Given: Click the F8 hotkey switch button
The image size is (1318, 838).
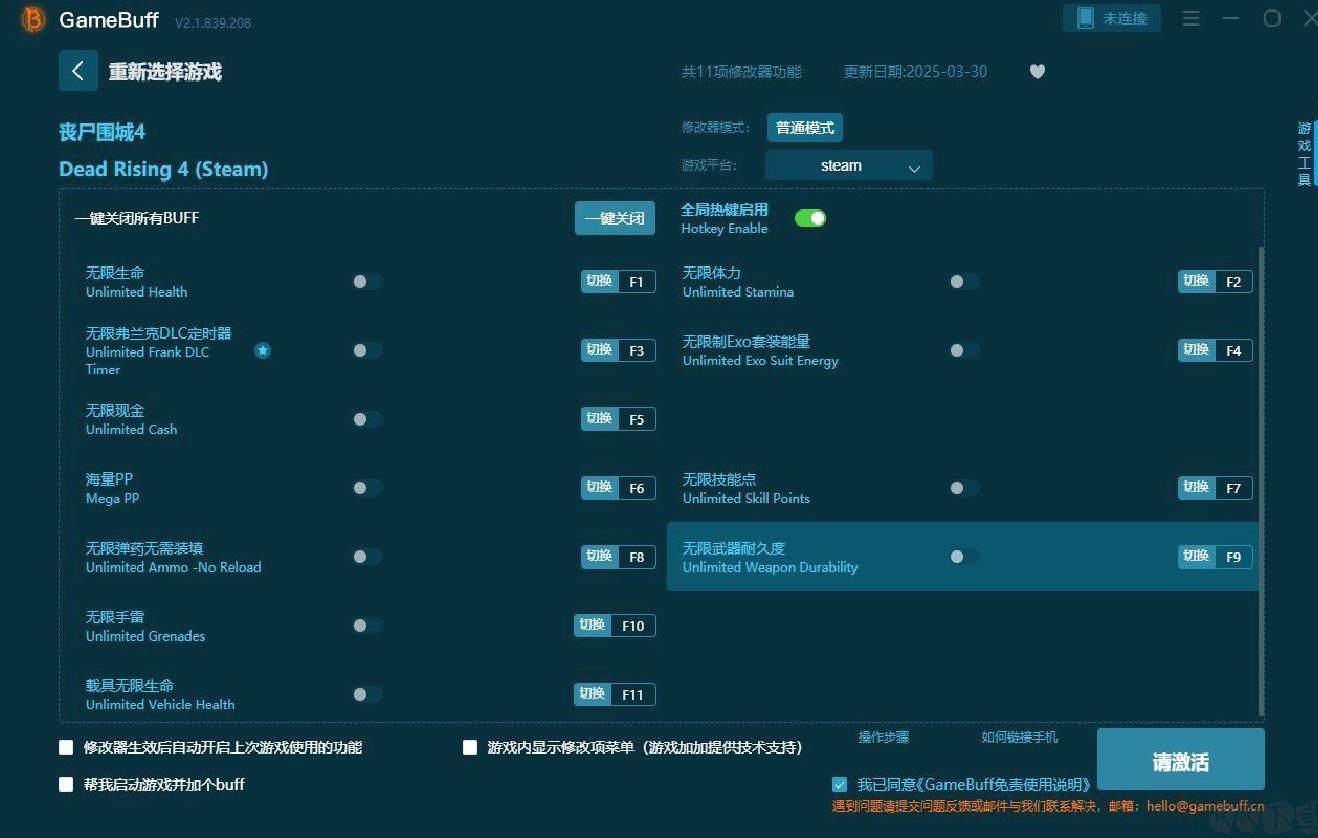Looking at the screenshot, I should click(618, 556).
